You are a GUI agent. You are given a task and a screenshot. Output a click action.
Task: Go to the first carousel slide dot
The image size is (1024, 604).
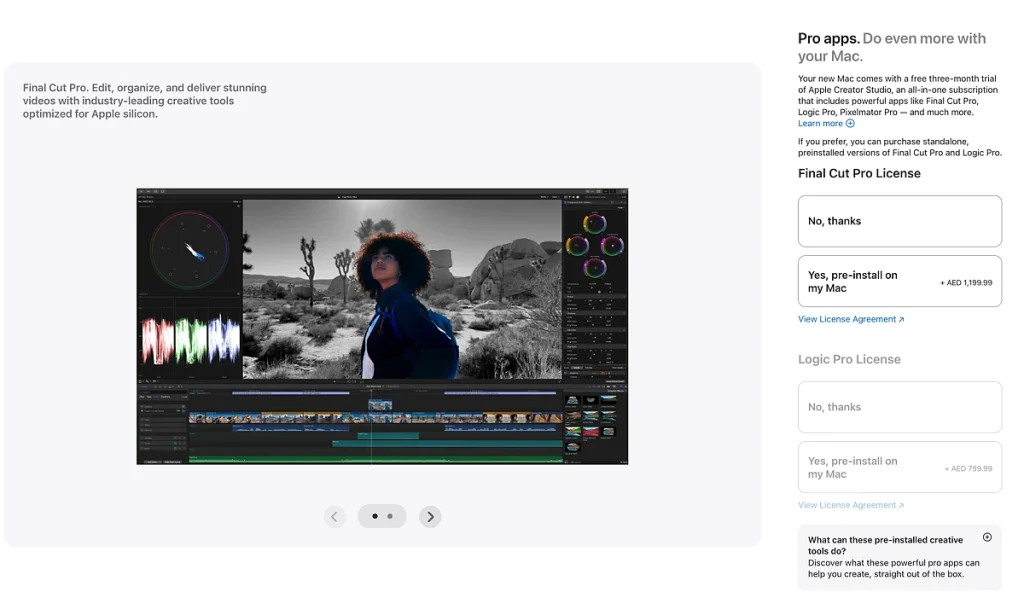pyautogui.click(x=375, y=516)
